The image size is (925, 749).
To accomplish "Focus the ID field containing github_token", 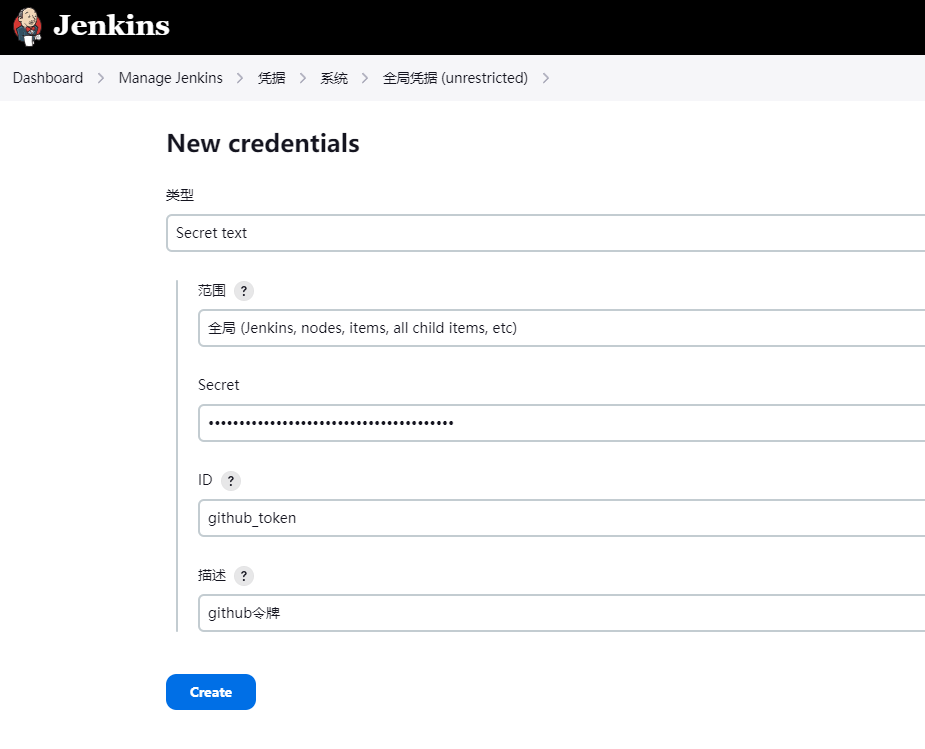I will (x=562, y=518).
